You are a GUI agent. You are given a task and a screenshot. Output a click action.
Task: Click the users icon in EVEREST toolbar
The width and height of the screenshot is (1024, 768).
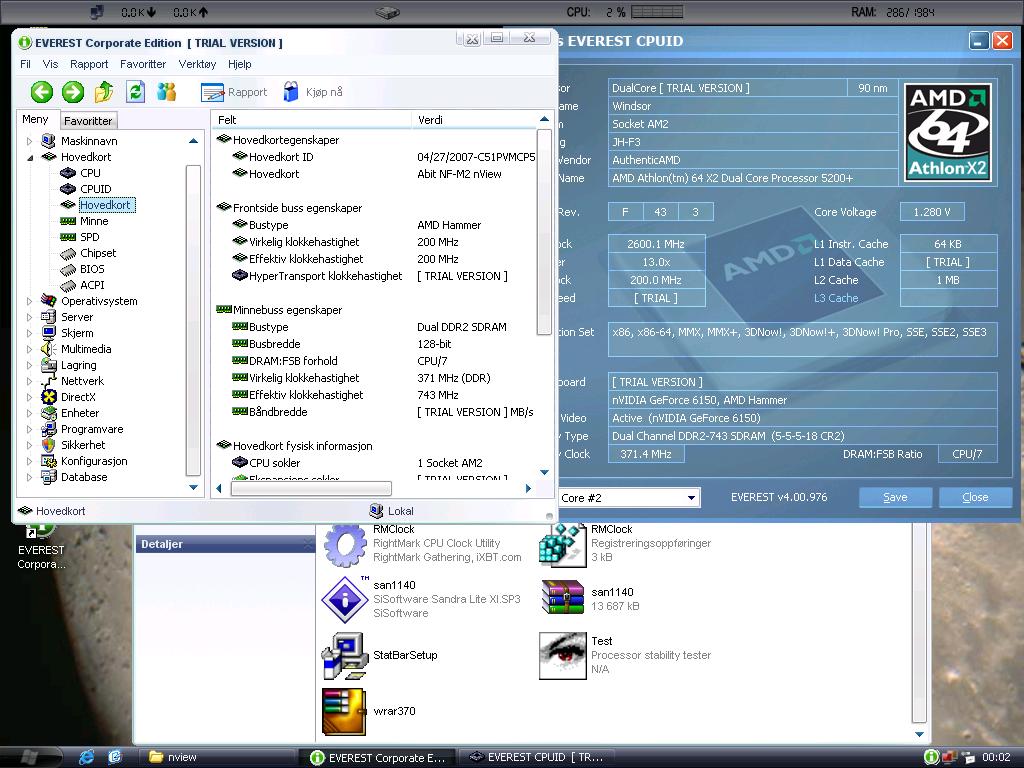[167, 92]
